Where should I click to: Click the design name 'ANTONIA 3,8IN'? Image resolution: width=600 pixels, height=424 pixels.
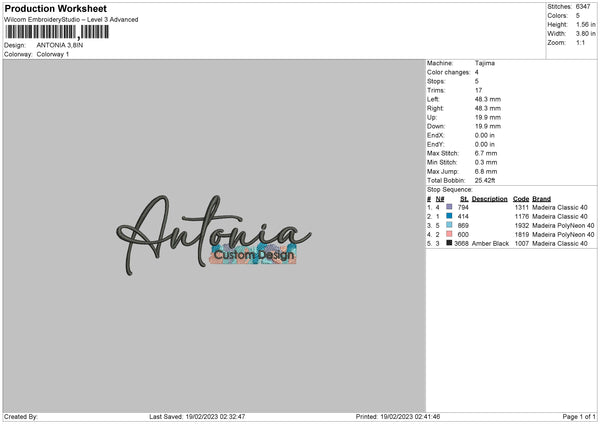60,45
